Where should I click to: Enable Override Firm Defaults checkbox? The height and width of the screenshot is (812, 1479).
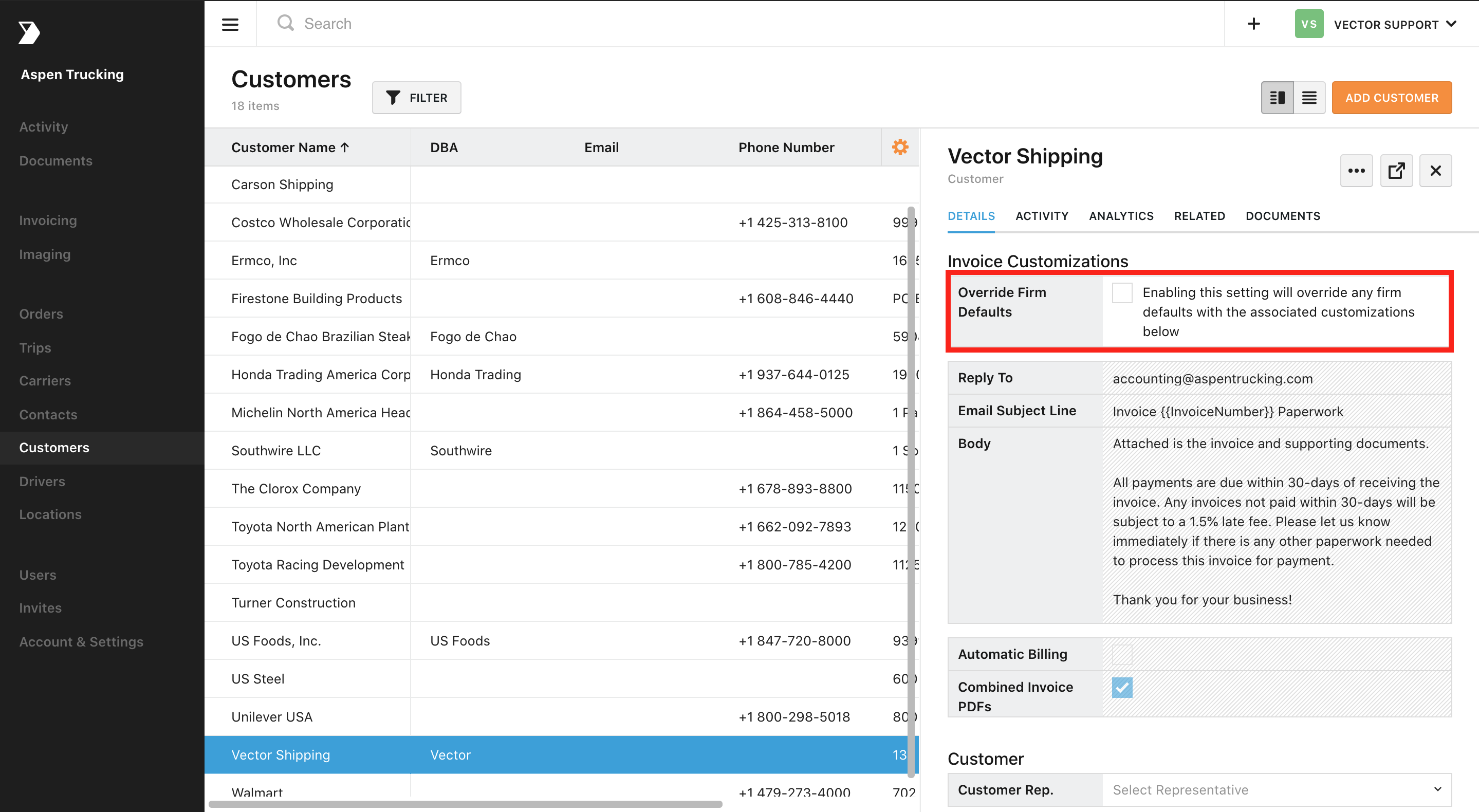click(1122, 293)
